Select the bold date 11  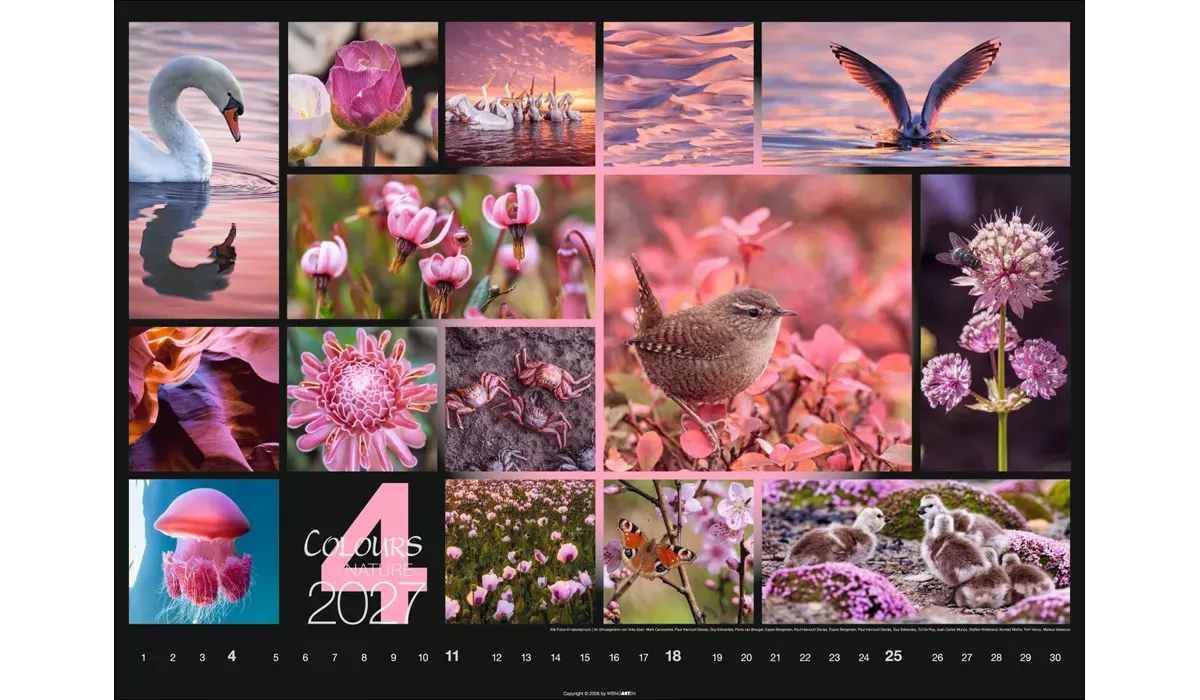pyautogui.click(x=452, y=657)
